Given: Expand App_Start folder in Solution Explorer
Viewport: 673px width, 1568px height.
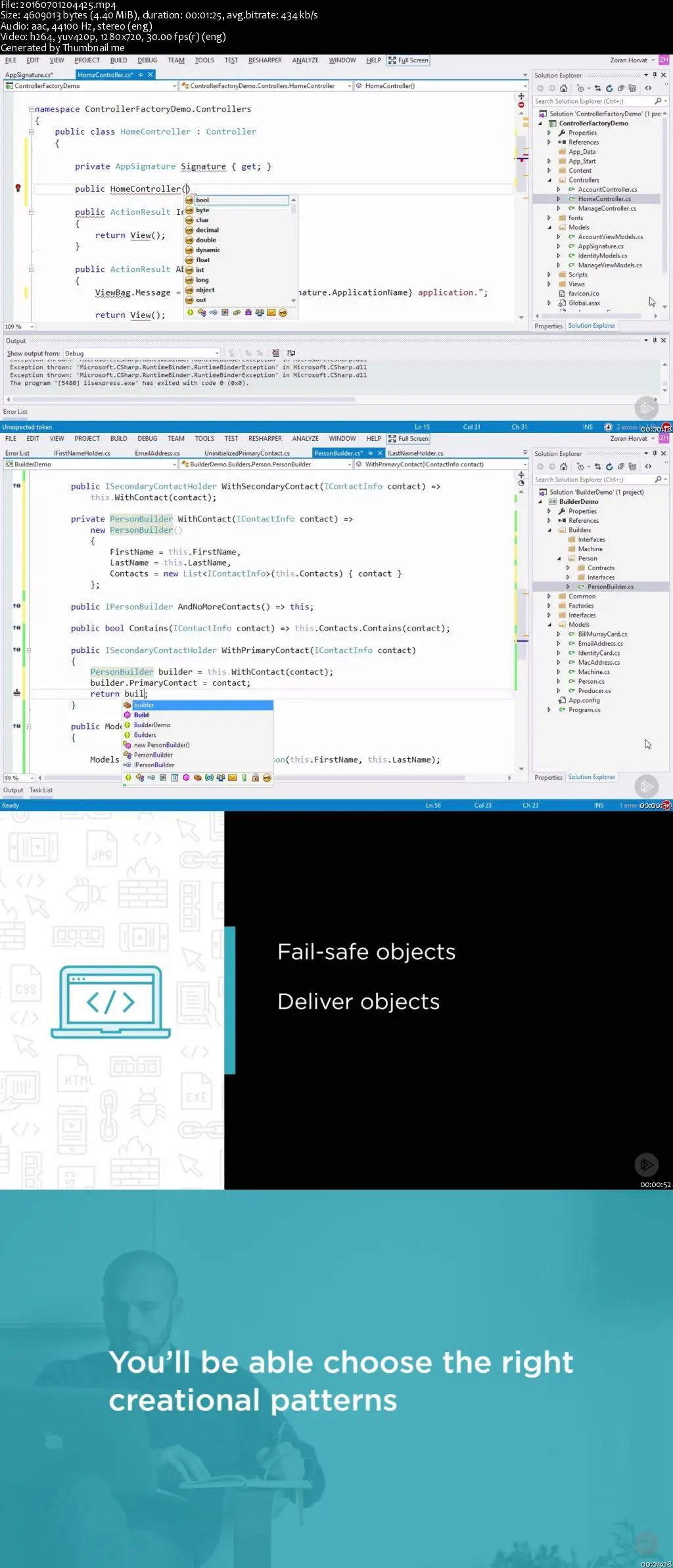Looking at the screenshot, I should click(549, 161).
